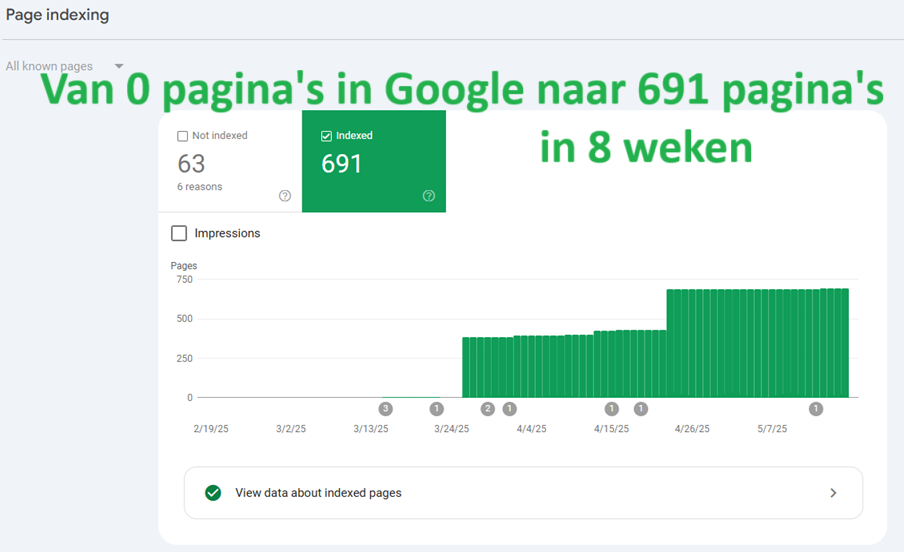904x552 pixels.
Task: Tick the Impressions checkbox
Action: tap(179, 233)
